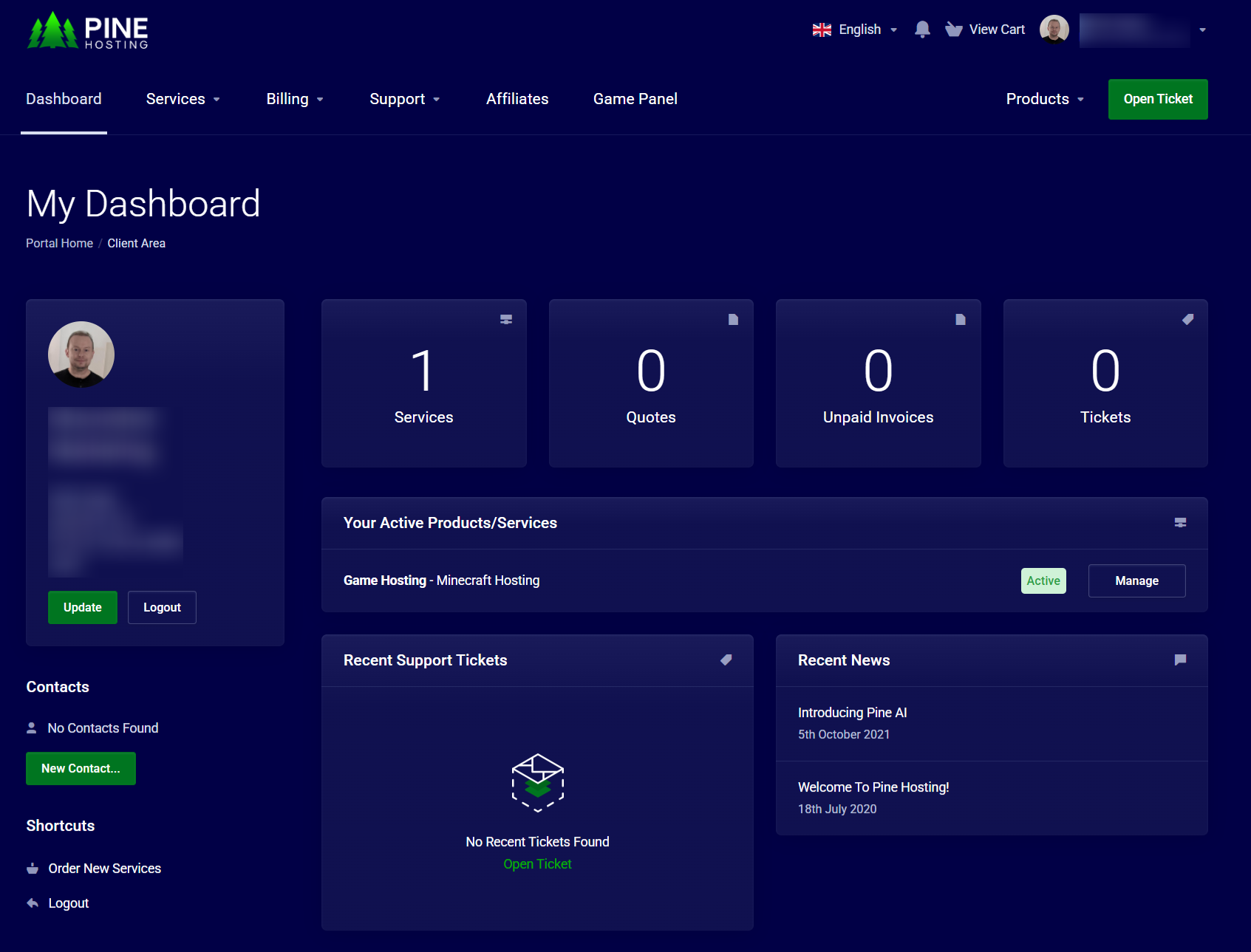The image size is (1251, 952).
Task: Click the Client Area breadcrumb
Action: click(x=137, y=243)
